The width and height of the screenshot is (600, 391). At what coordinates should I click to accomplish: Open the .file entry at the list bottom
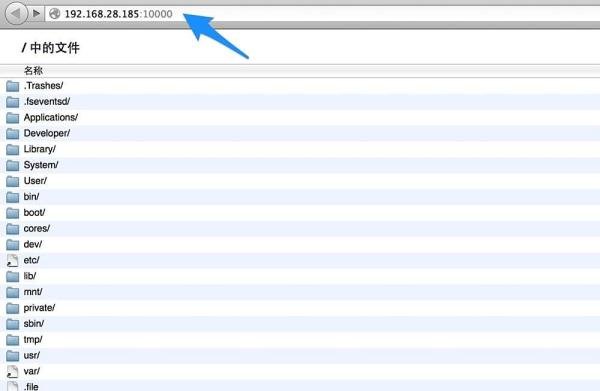pyautogui.click(x=31, y=386)
